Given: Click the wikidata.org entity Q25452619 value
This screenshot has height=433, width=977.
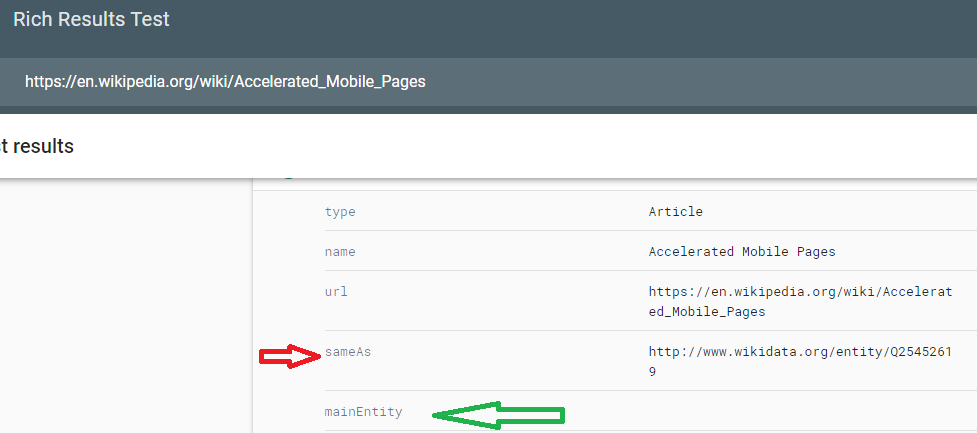Looking at the screenshot, I should [x=800, y=362].
